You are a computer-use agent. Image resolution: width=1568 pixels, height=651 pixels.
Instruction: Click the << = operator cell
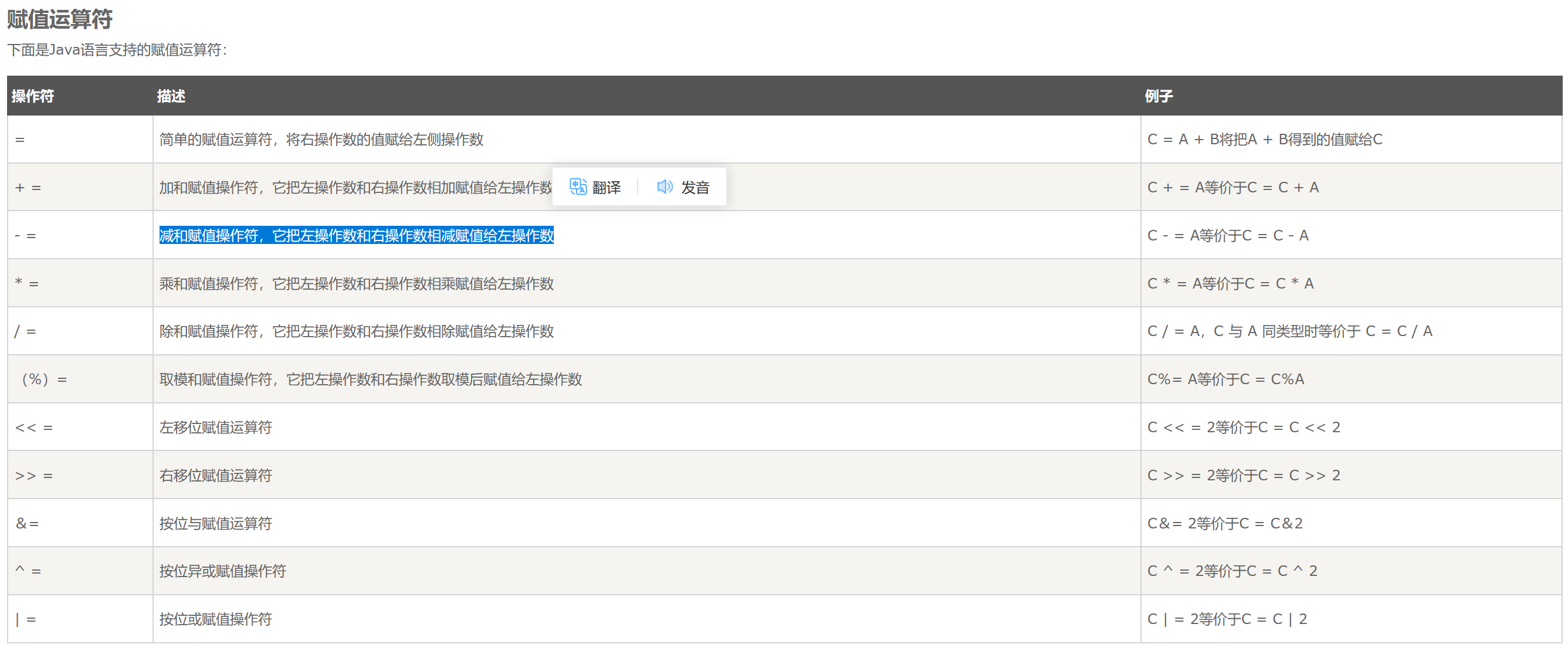coord(34,428)
